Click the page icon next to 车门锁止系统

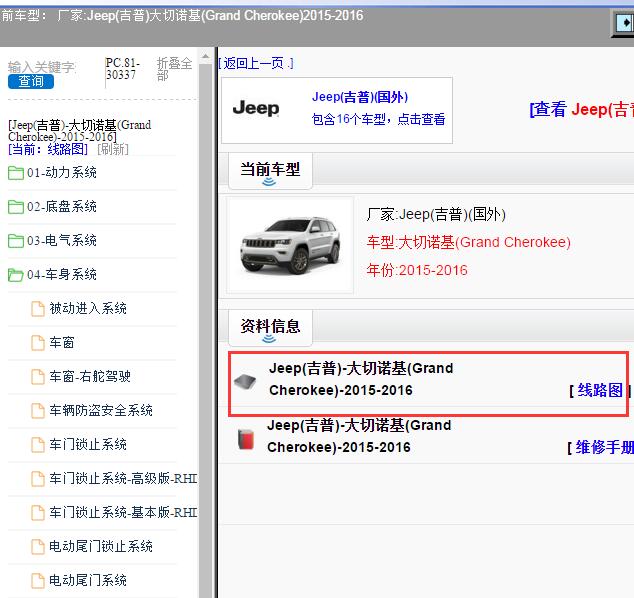coord(38,445)
